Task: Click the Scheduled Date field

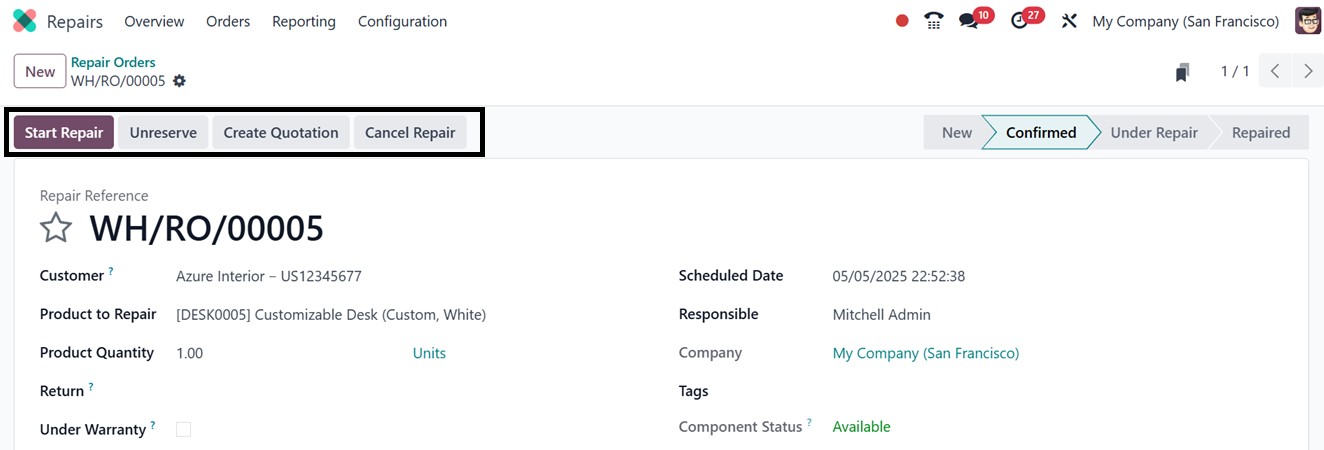Action: 898,276
